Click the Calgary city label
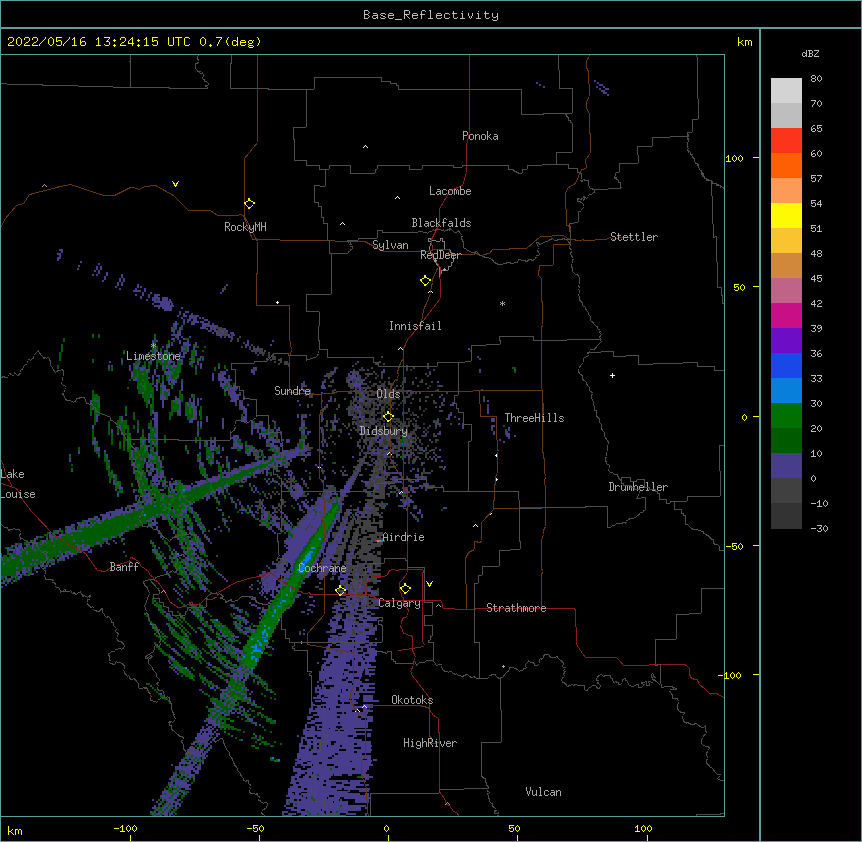 click(x=399, y=603)
